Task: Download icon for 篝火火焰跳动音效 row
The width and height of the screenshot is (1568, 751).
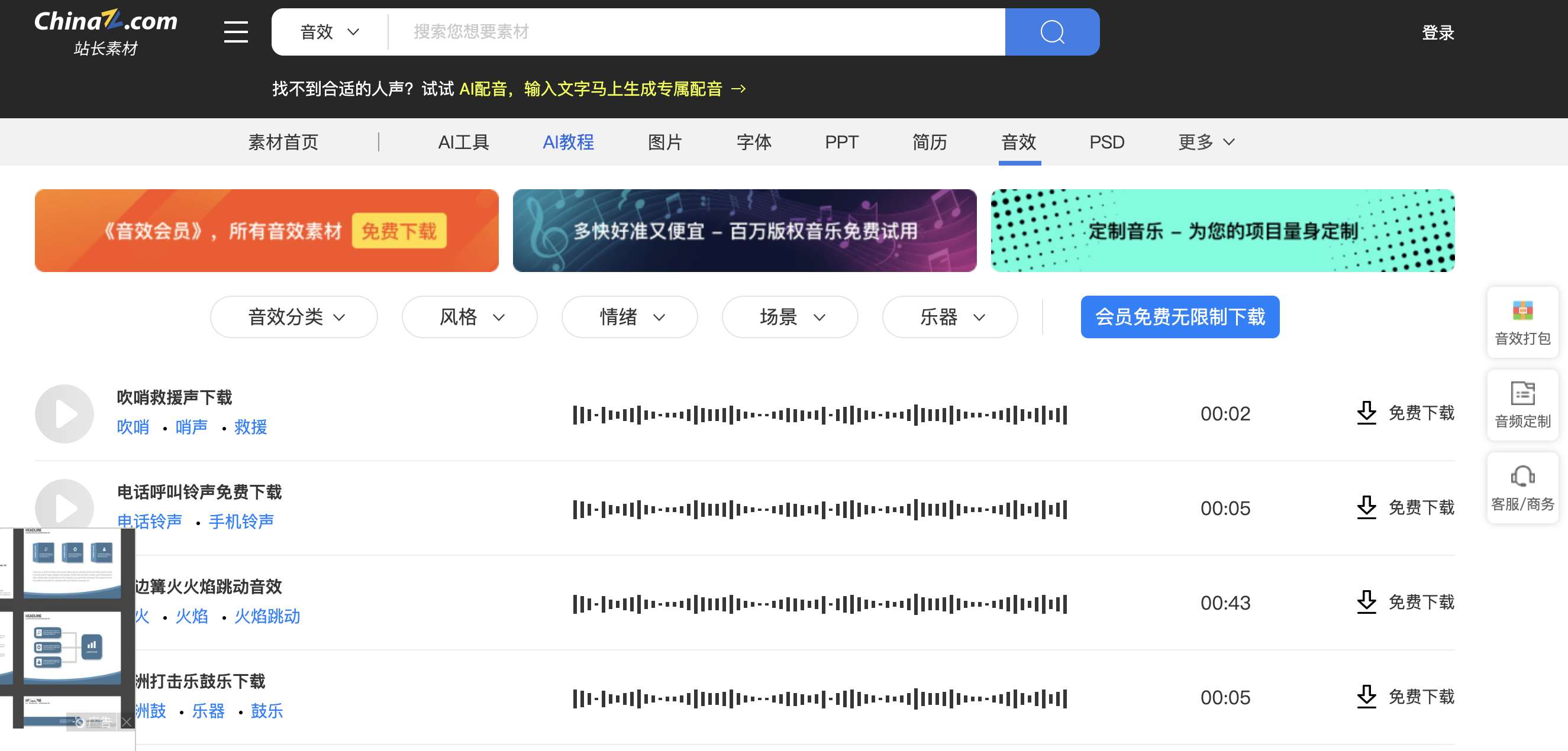Action: click(1366, 602)
